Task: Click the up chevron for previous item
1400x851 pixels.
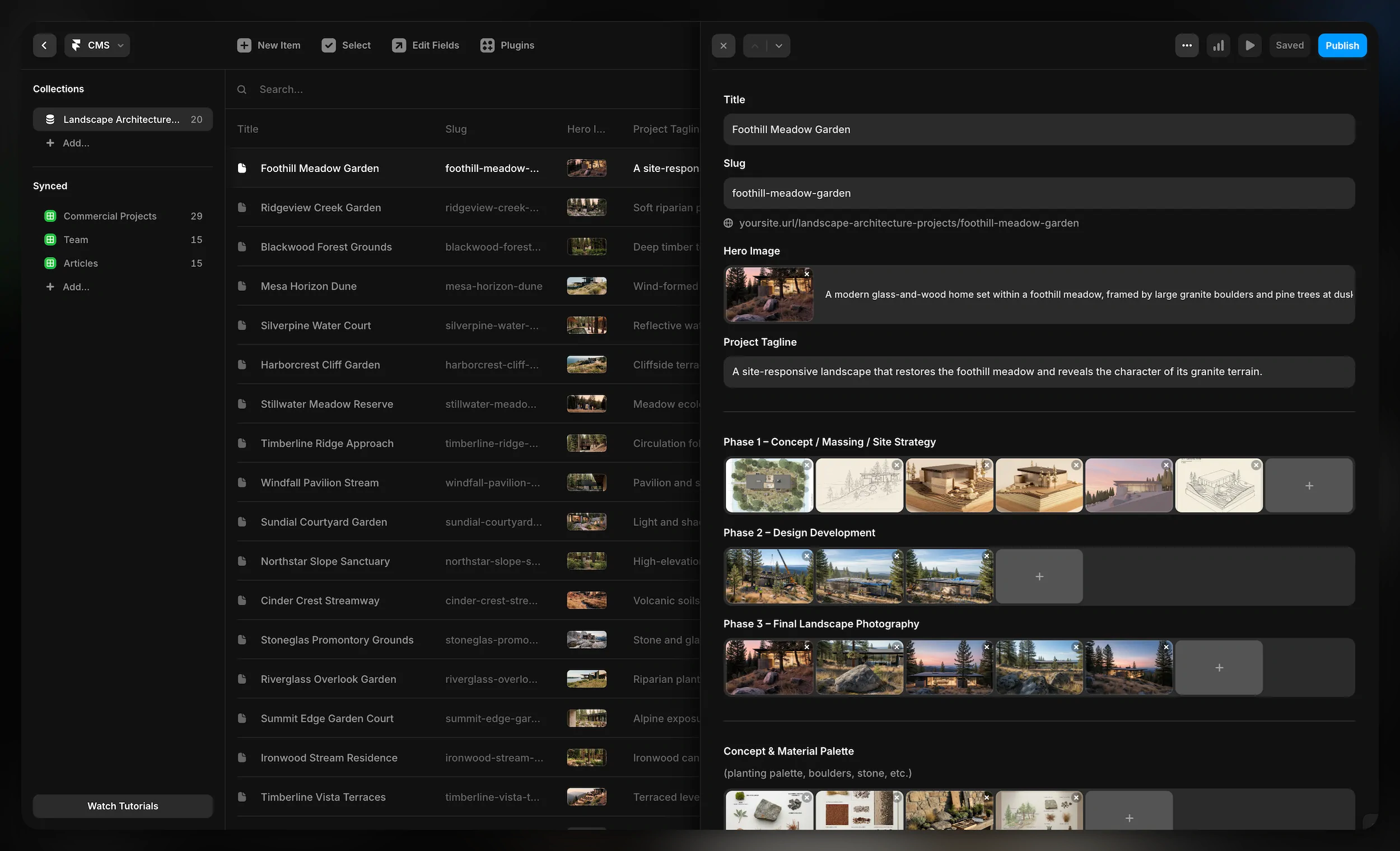Action: coord(754,45)
